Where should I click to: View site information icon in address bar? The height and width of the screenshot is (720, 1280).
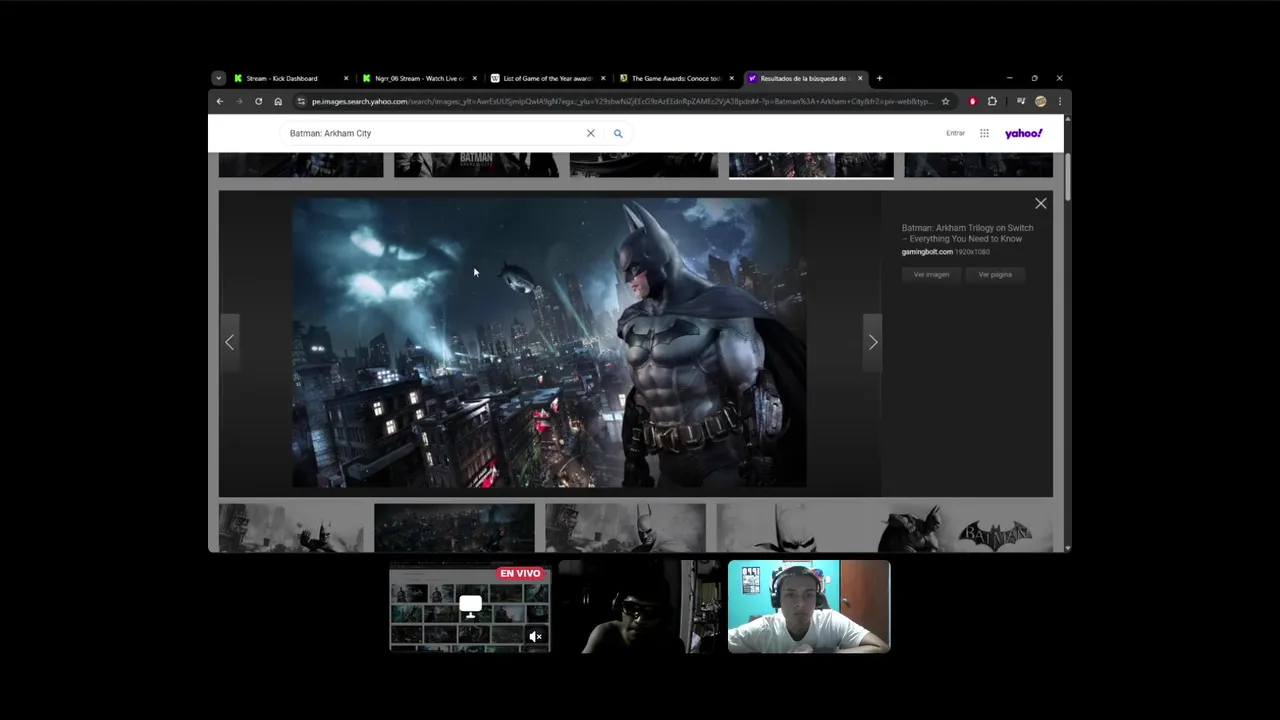[301, 101]
